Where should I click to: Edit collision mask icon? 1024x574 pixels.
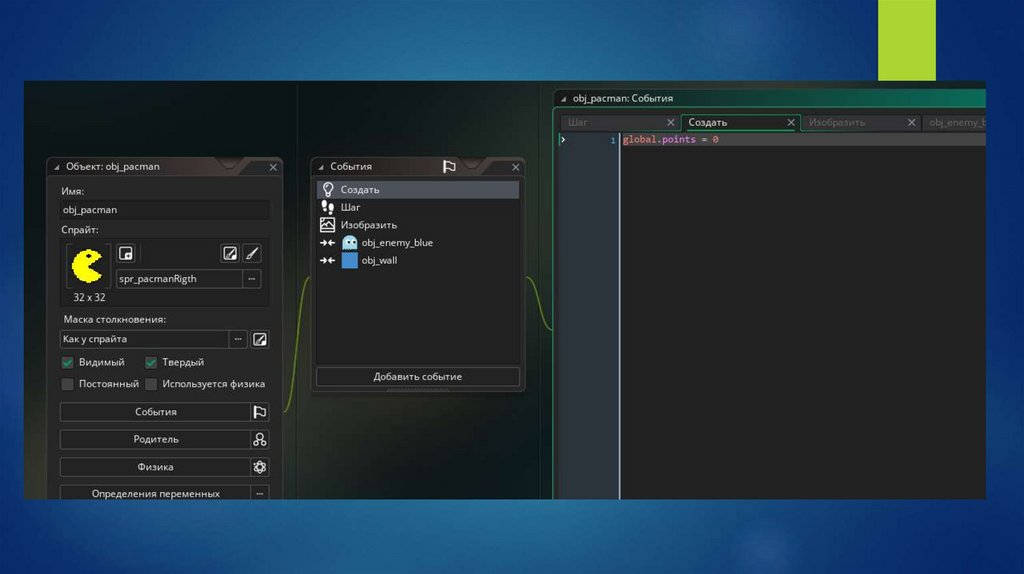point(260,339)
